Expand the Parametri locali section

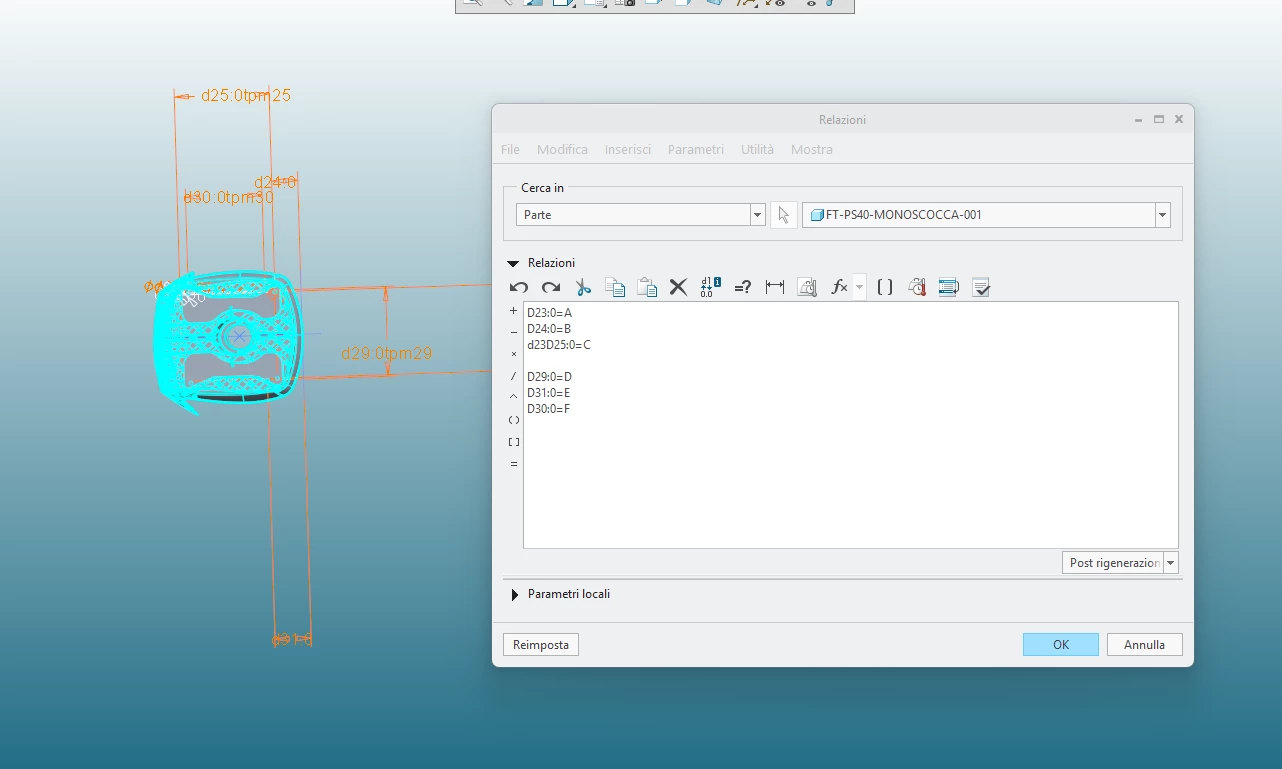[515, 594]
